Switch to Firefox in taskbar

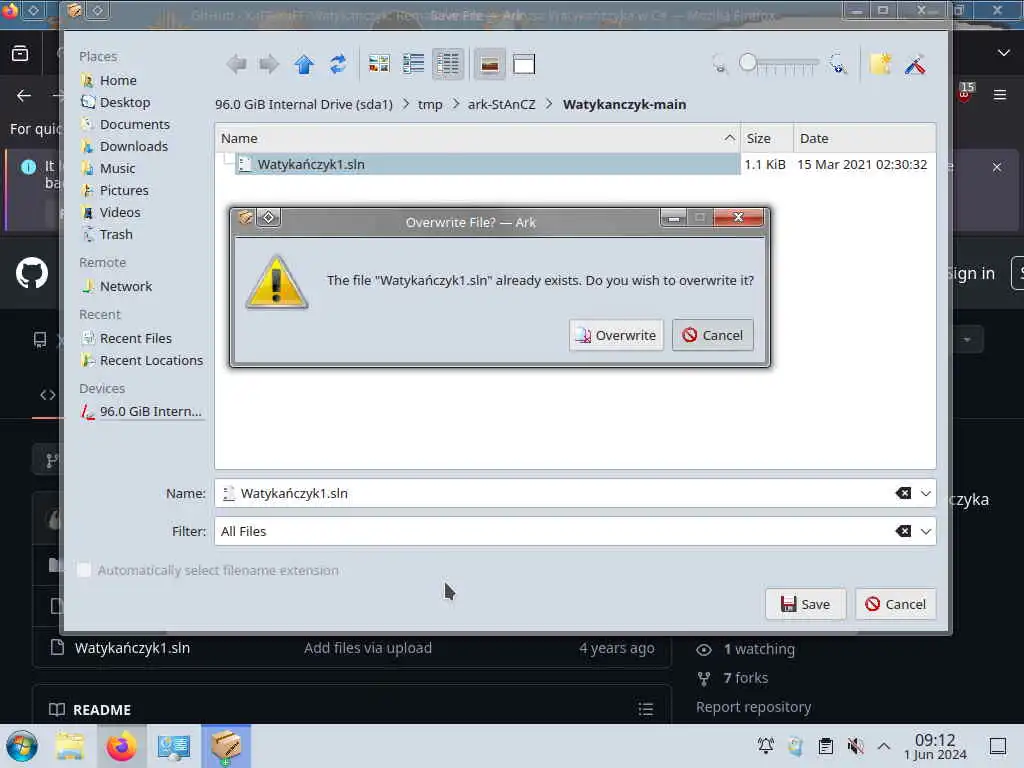(x=121, y=746)
